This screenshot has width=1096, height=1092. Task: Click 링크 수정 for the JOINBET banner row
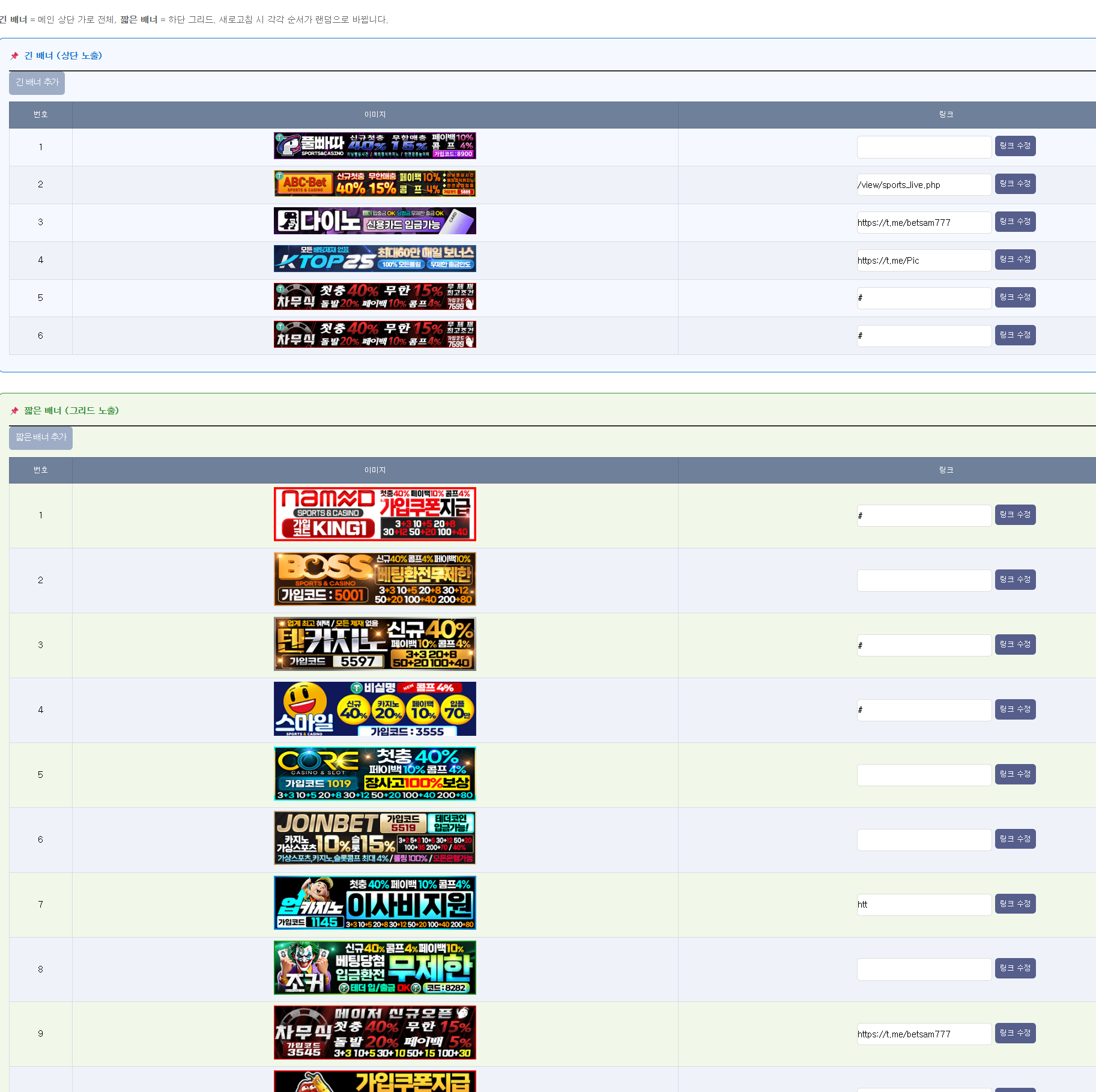point(1015,839)
